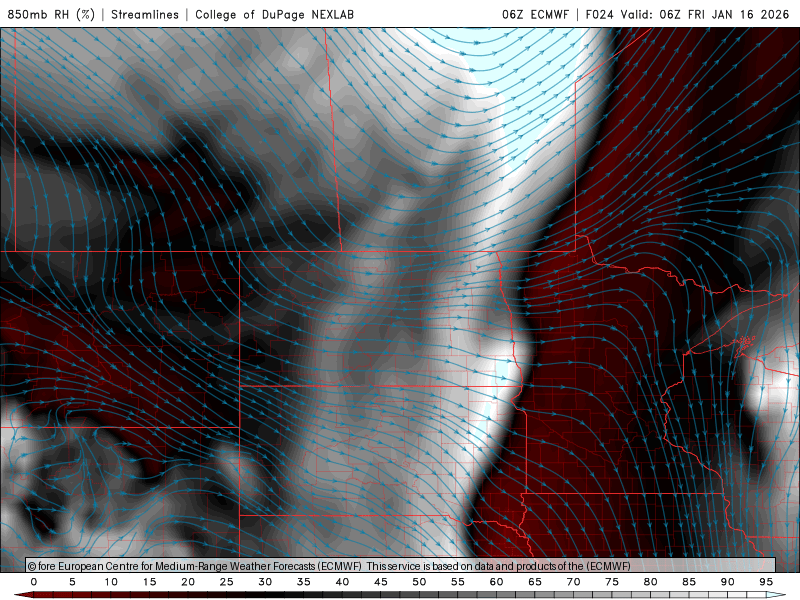Screen dimensions: 800x600
Task: Click 'F024 Valid: 06Z FRI JAN 16 2026' text
Action: pyautogui.click(x=687, y=14)
